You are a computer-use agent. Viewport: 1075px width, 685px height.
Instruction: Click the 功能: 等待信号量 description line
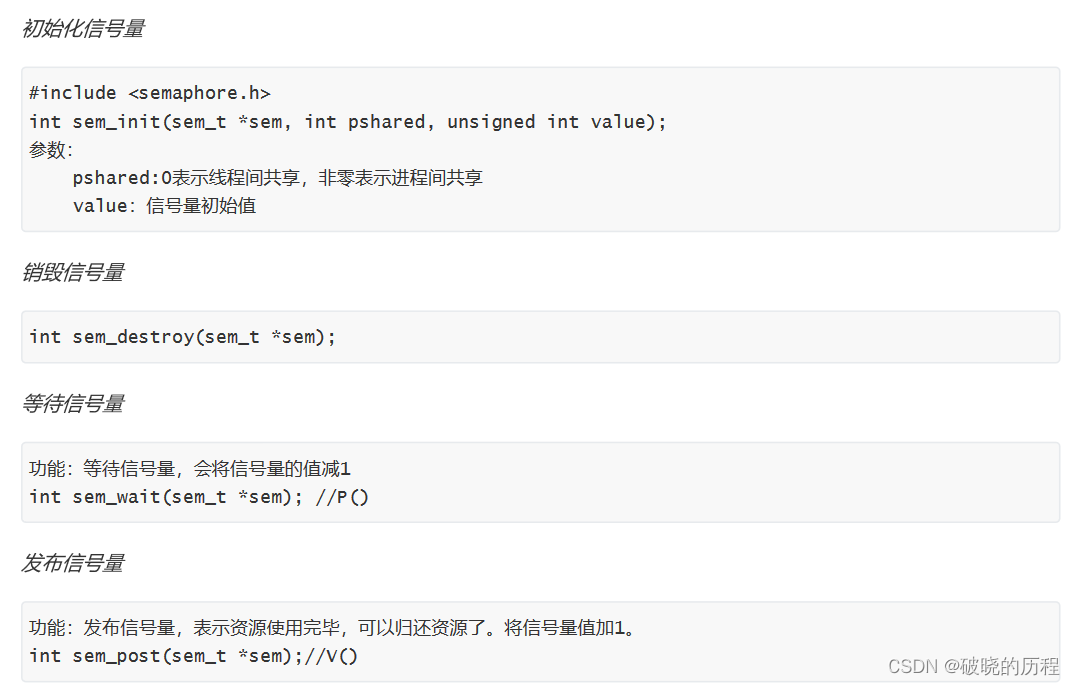click(190, 469)
